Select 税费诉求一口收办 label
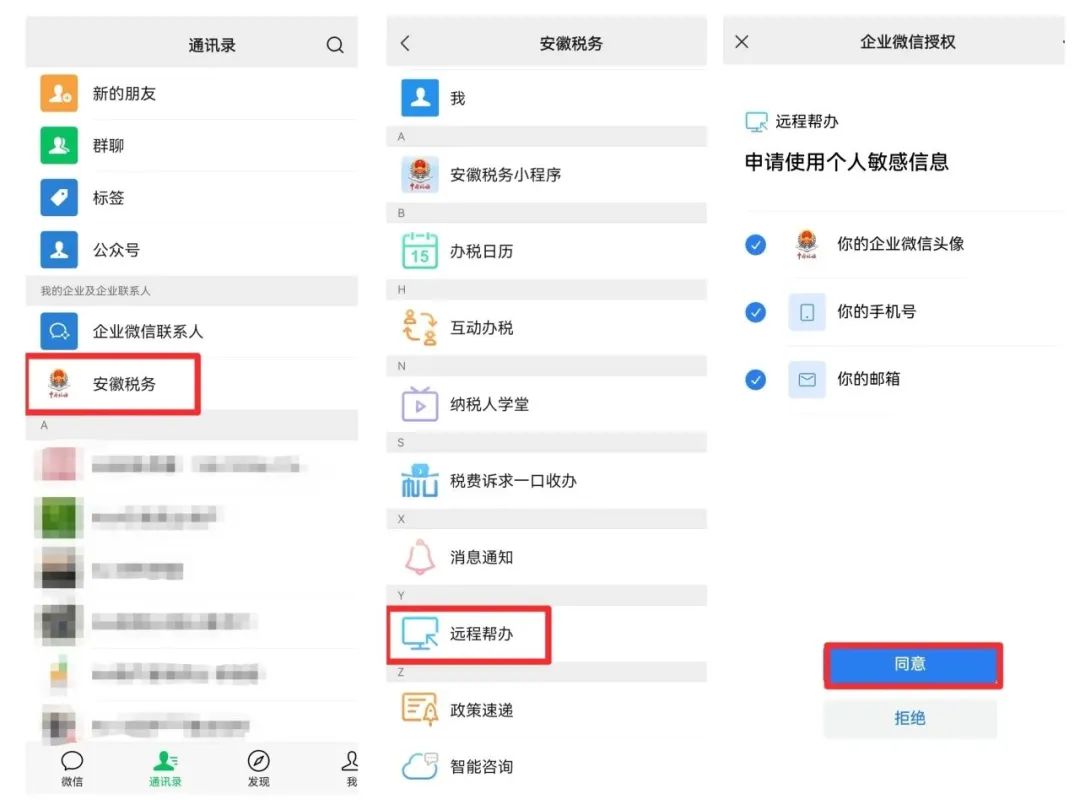 point(513,480)
